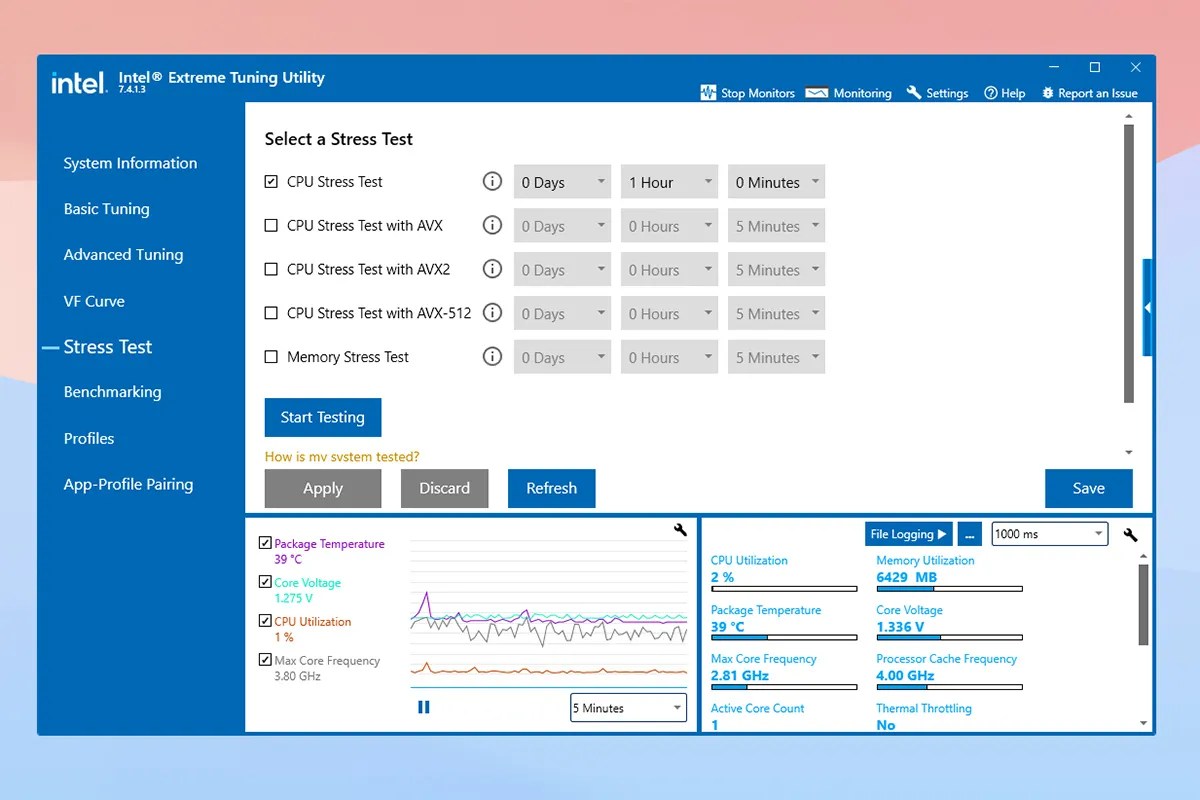This screenshot has width=1200, height=800.
Task: Pause the monitoring graph
Action: tap(424, 707)
